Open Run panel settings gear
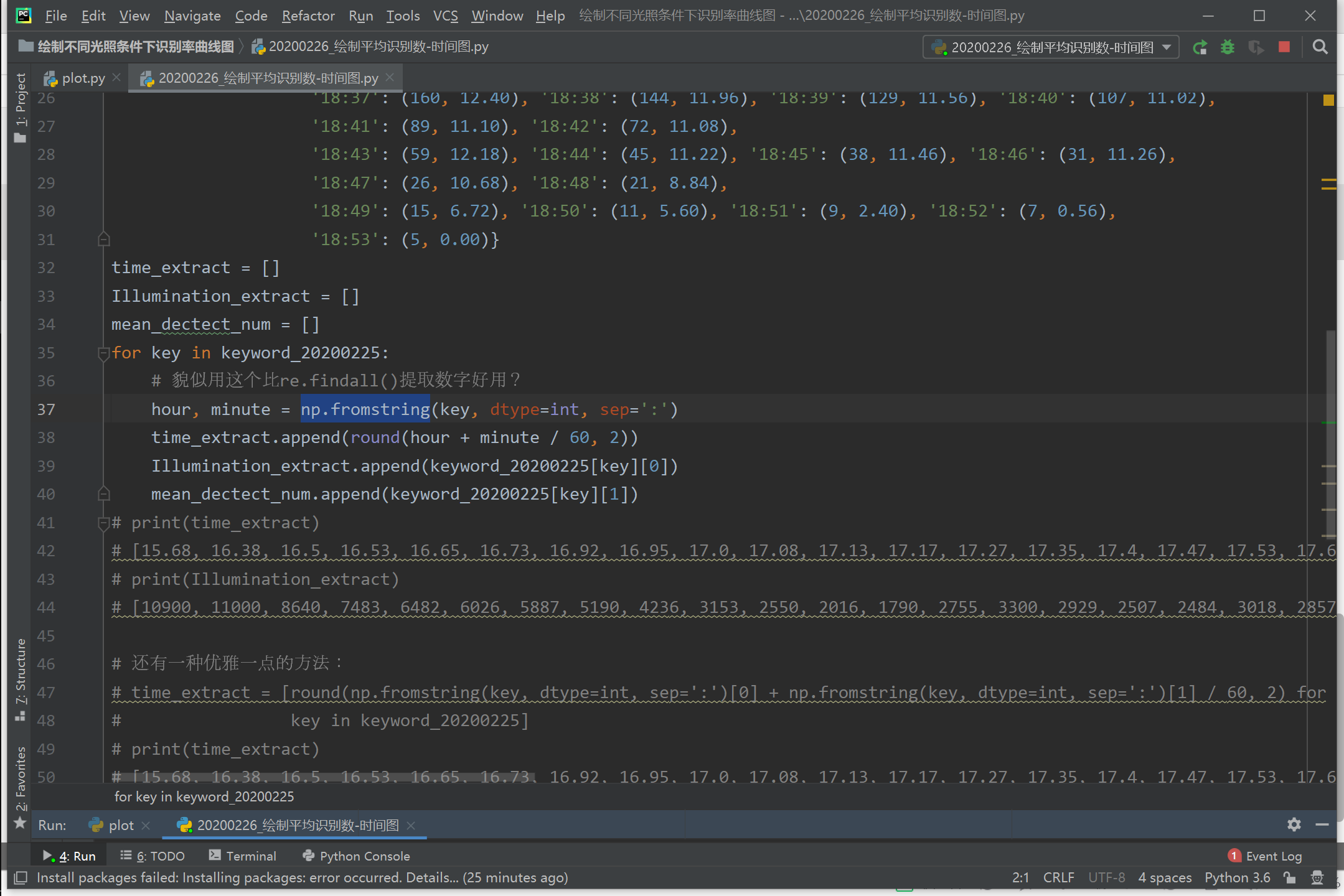The image size is (1344, 896). coord(1294,825)
